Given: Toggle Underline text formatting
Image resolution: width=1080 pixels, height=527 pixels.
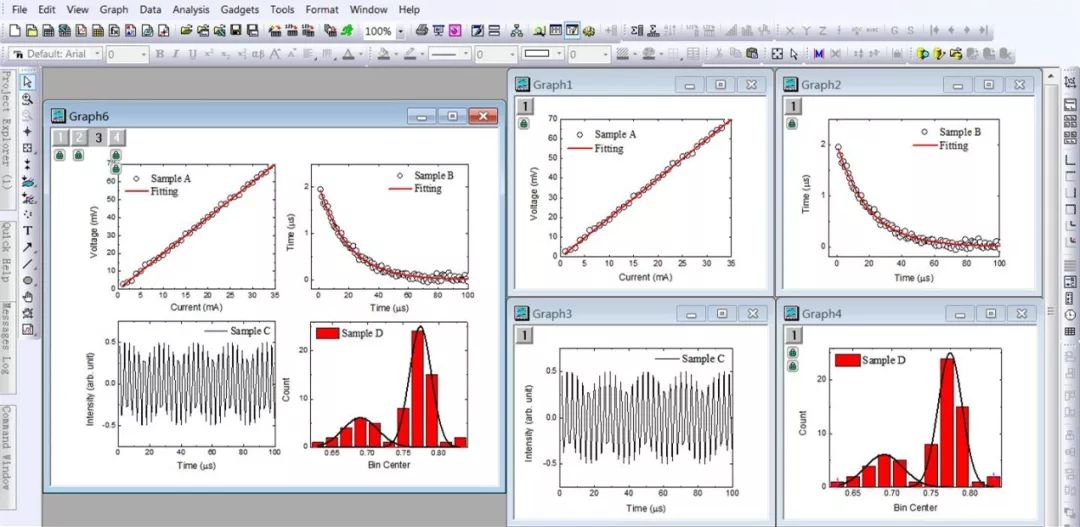Looking at the screenshot, I should click(x=192, y=54).
